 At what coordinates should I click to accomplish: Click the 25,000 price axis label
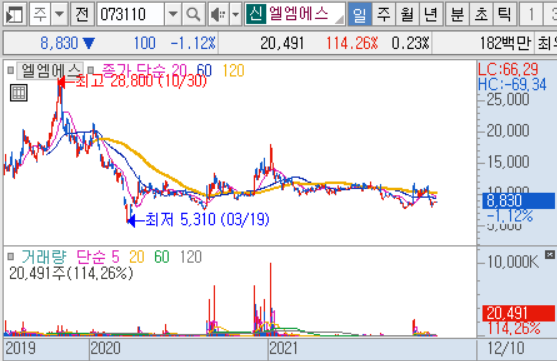[508, 99]
